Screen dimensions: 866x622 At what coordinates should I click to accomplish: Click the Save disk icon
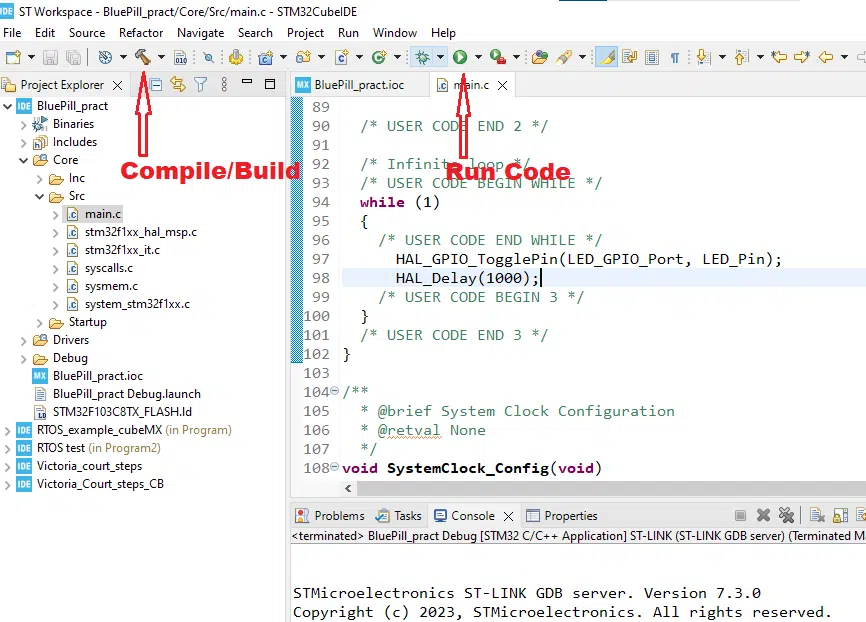pyautogui.click(x=50, y=57)
